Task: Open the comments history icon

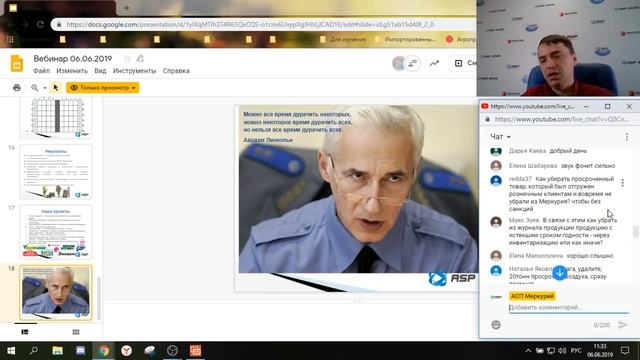Action: (413, 63)
